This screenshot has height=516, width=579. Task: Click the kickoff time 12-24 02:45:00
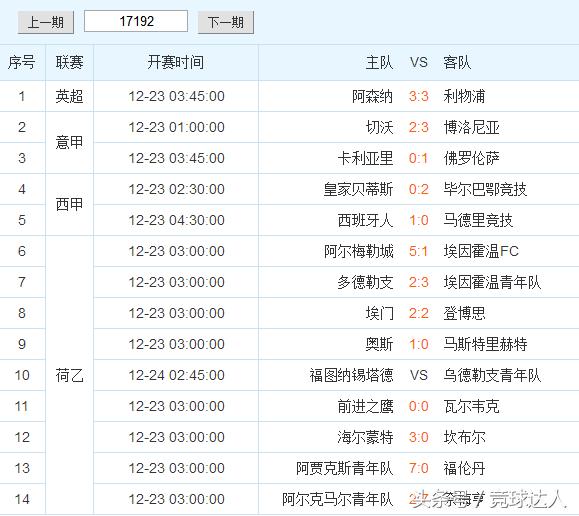[x=177, y=376]
